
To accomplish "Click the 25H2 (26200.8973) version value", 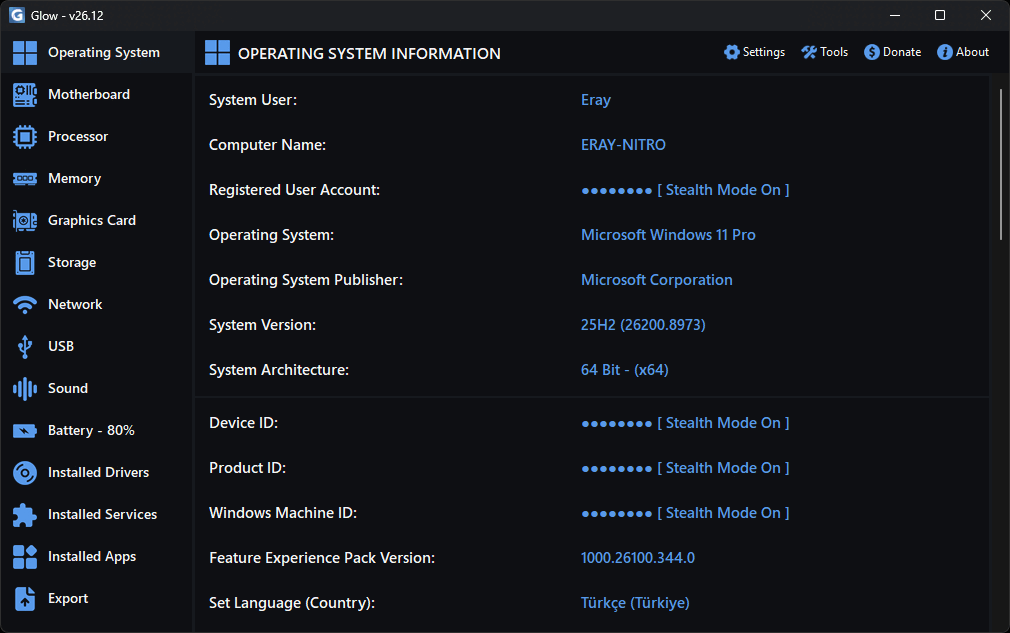I will click(x=643, y=325).
